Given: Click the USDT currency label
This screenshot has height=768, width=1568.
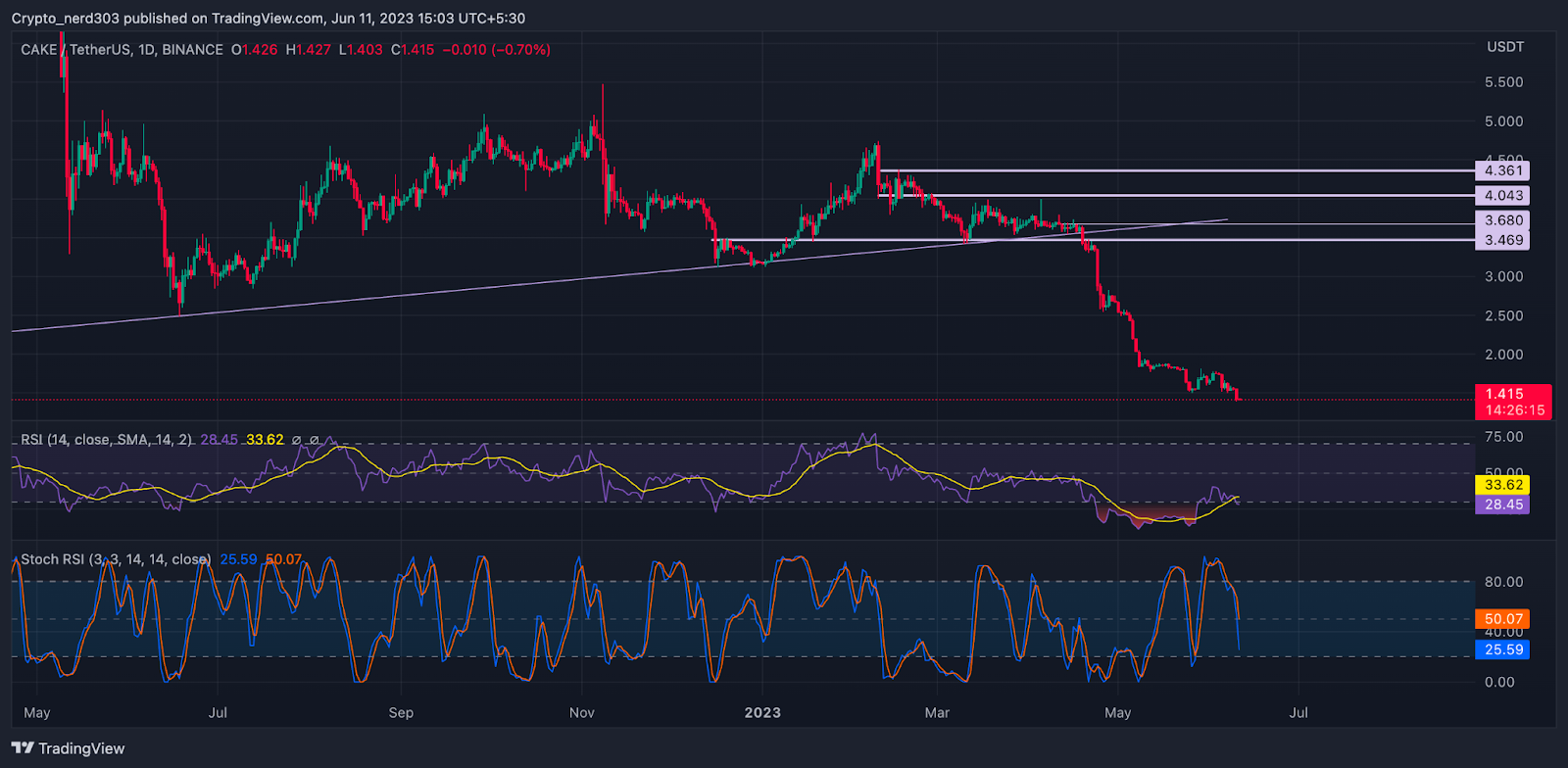Looking at the screenshot, I should click(1505, 47).
